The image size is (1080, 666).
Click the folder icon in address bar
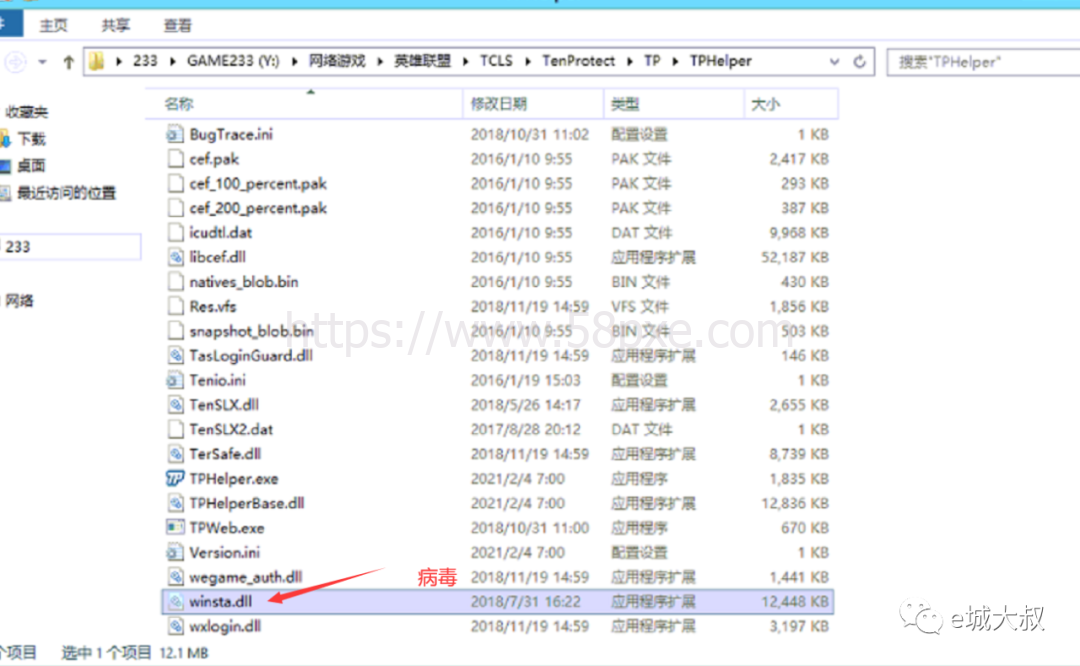click(96, 61)
